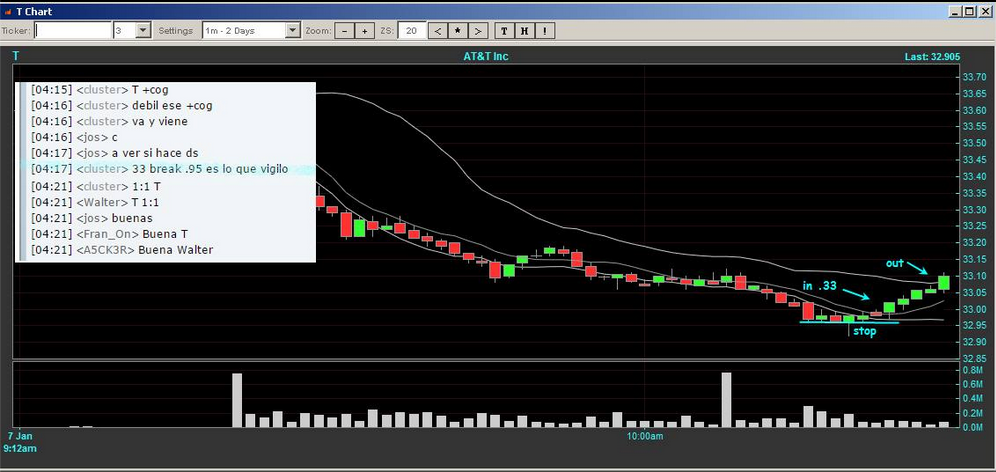Click the scroll left arrow button
Screen dimensions: 996x472
438,30
